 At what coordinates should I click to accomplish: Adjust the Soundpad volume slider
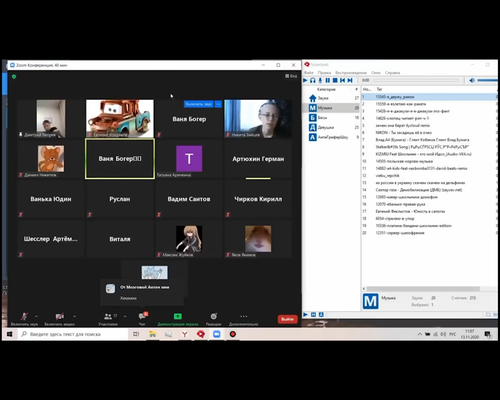[x=487, y=80]
